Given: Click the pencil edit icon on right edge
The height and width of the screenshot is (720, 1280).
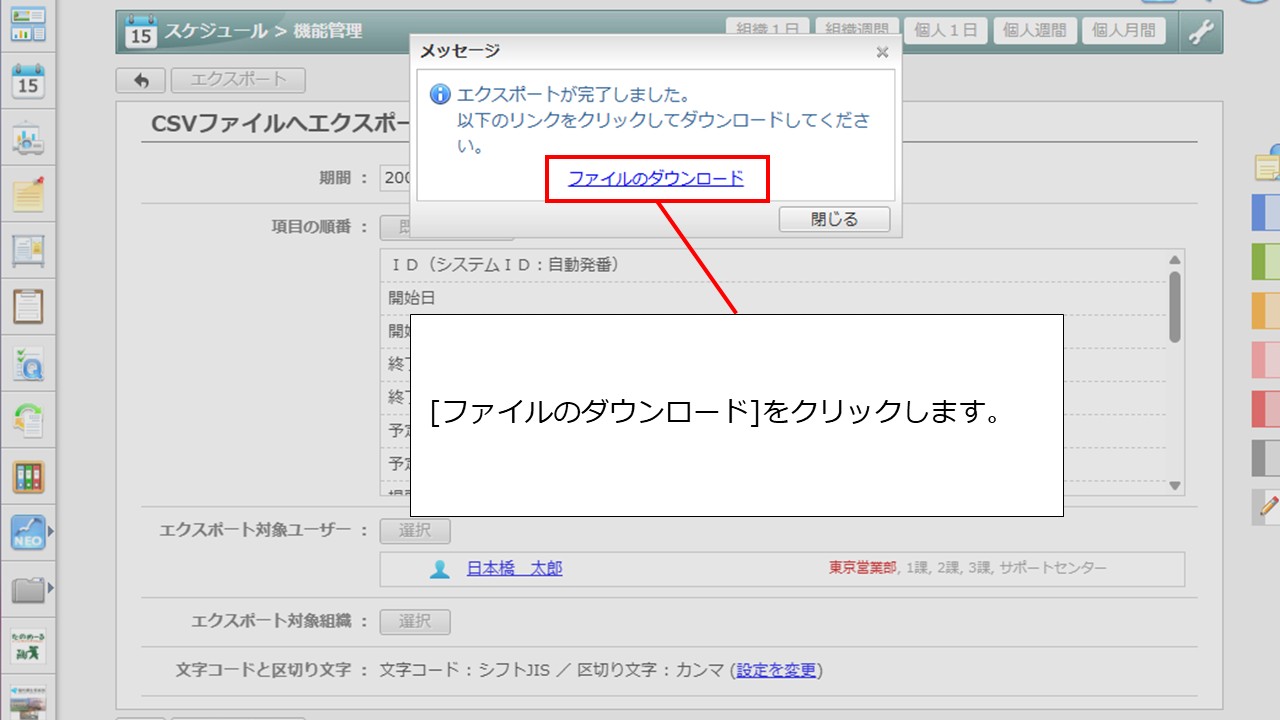Looking at the screenshot, I should (1268, 507).
